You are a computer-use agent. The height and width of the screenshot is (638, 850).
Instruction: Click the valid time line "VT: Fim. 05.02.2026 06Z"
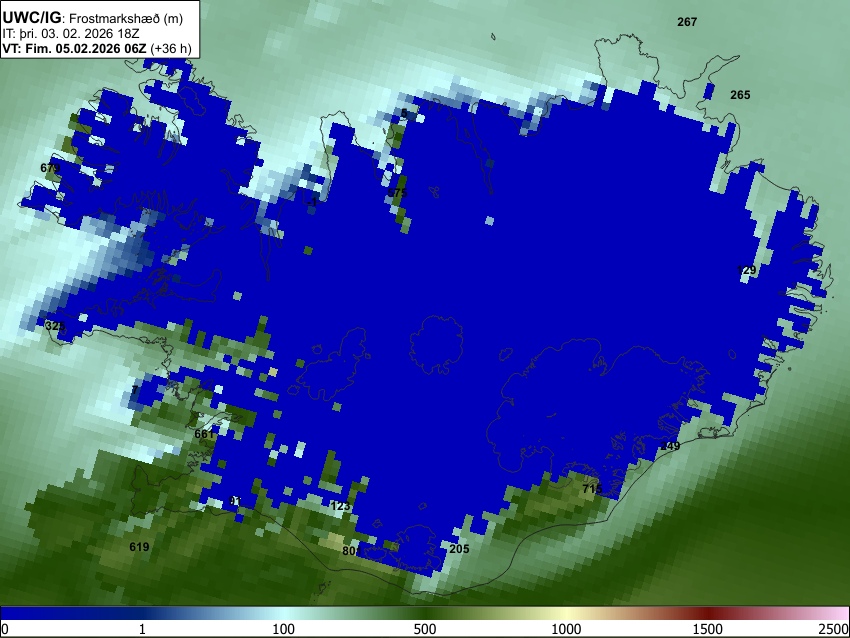(74, 48)
